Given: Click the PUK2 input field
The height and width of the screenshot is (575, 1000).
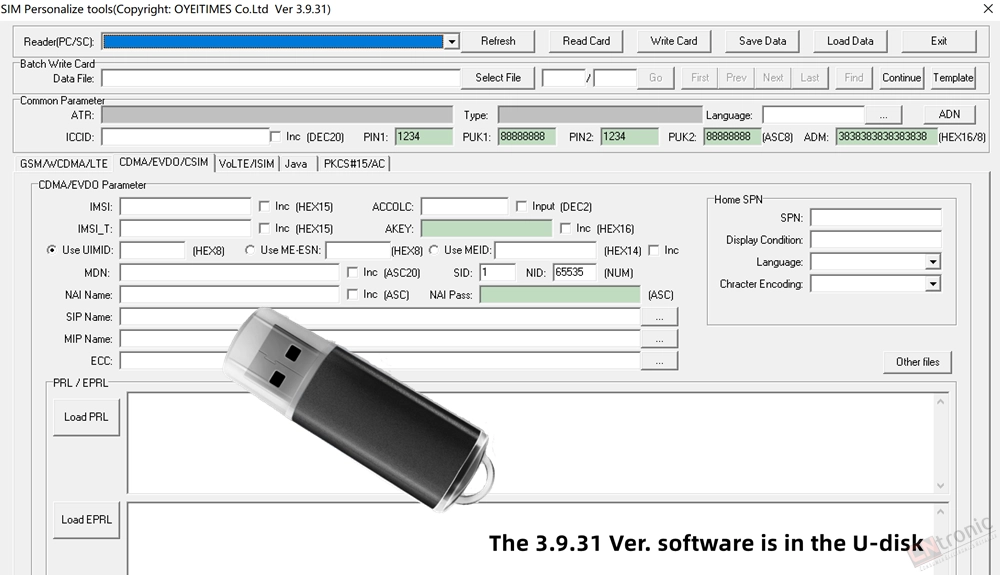Looking at the screenshot, I should [x=732, y=137].
